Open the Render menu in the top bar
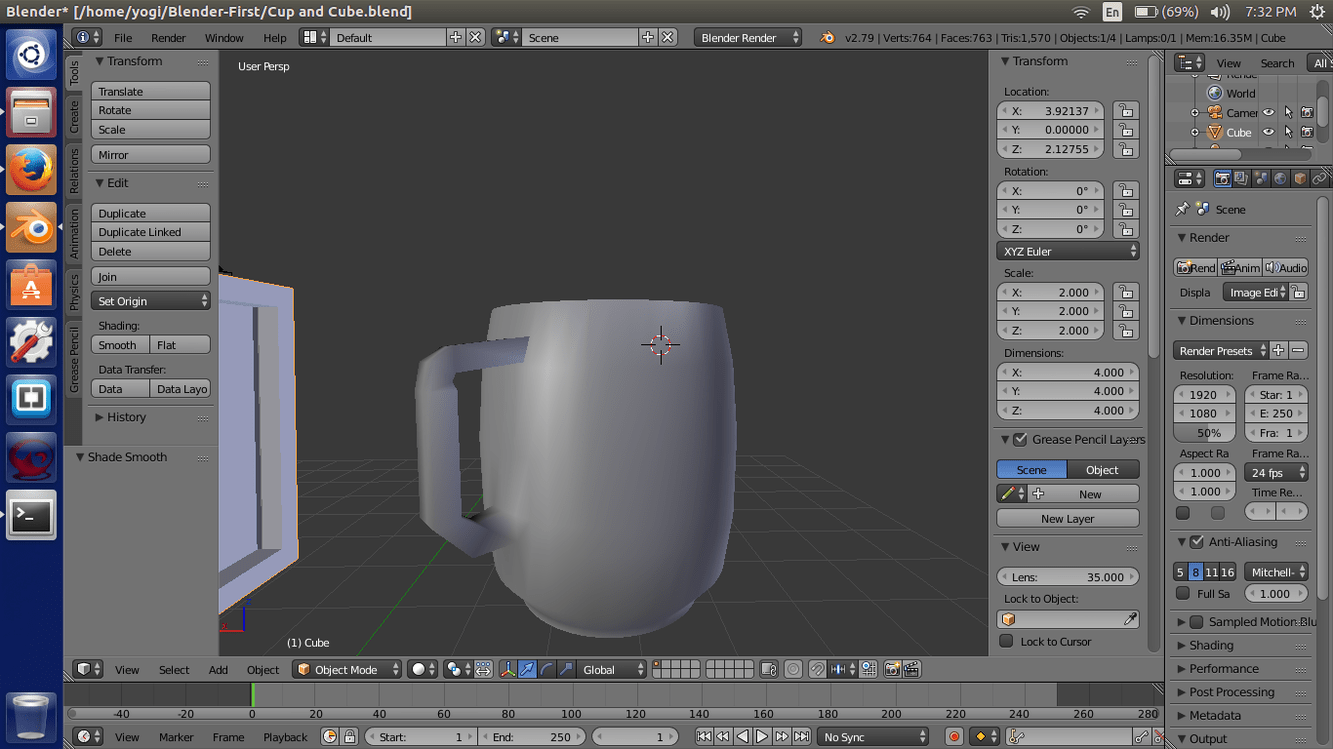The height and width of the screenshot is (749, 1333). tap(168, 37)
